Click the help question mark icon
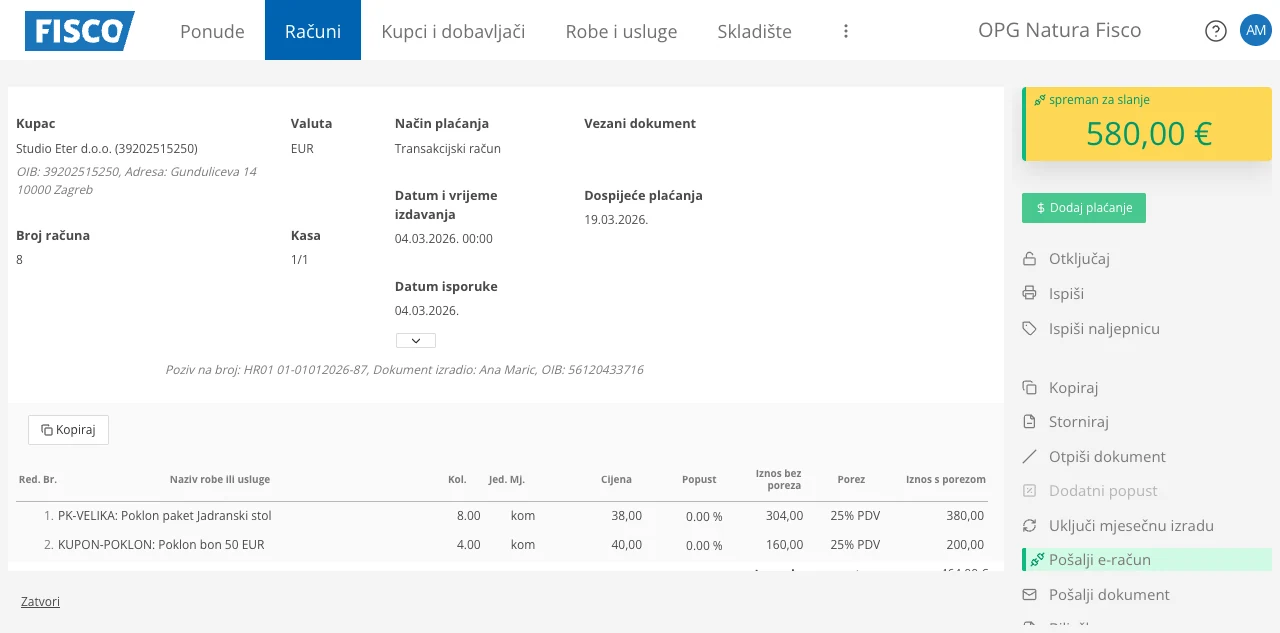The height and width of the screenshot is (633, 1280). tap(1215, 30)
